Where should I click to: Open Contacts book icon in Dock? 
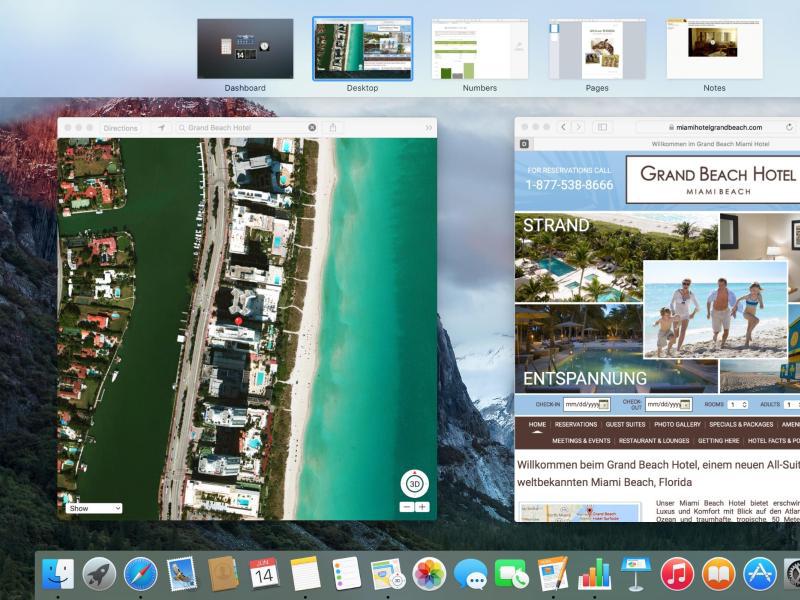pyautogui.click(x=223, y=573)
